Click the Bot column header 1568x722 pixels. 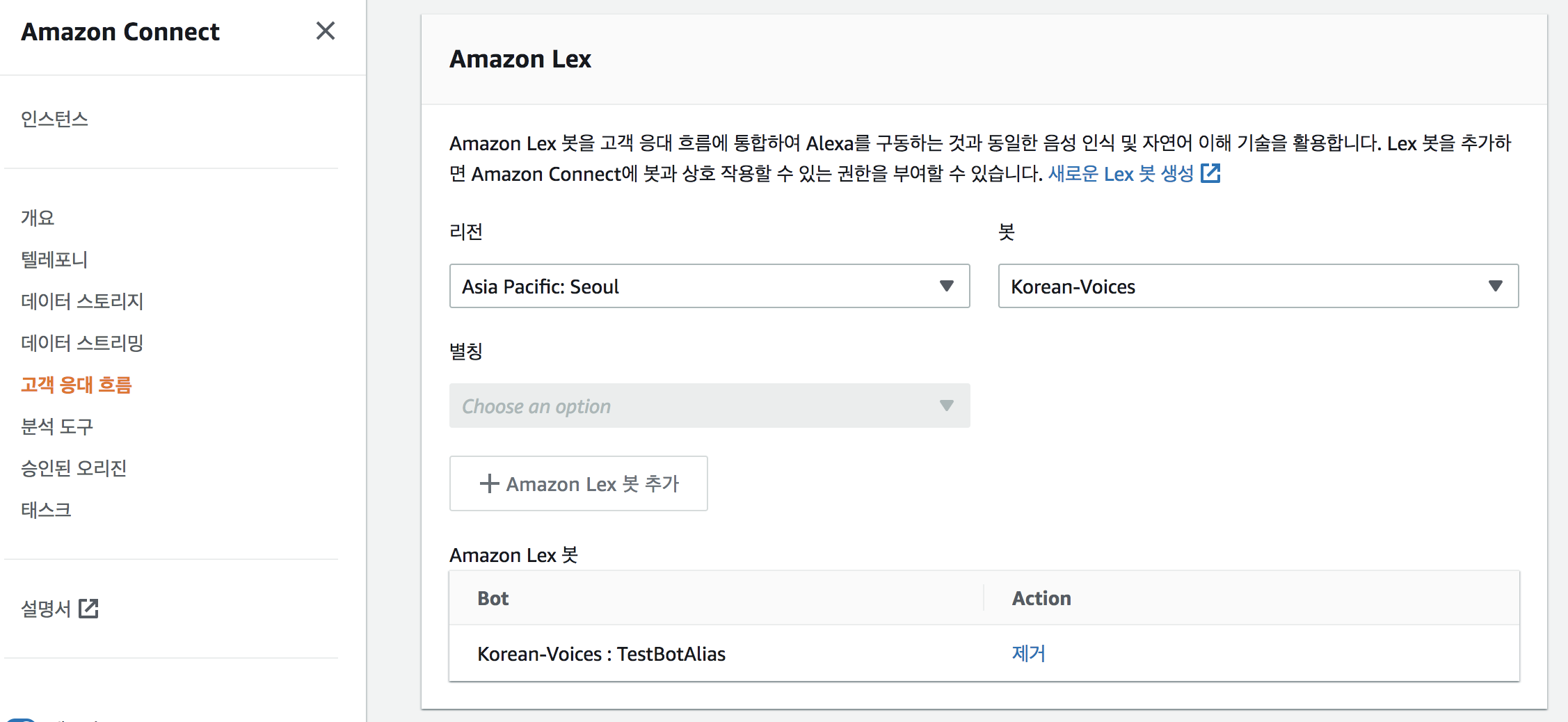493,598
